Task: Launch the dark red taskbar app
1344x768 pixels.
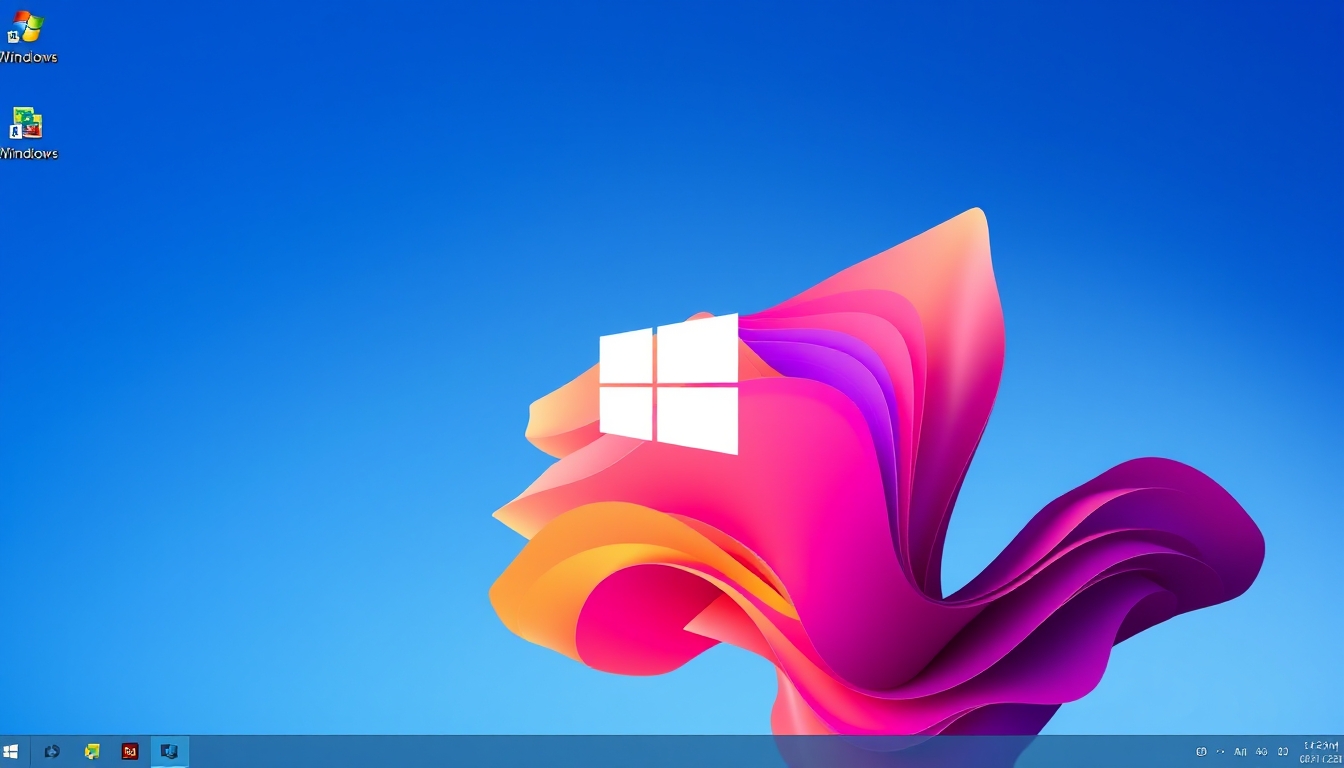Action: (130, 751)
